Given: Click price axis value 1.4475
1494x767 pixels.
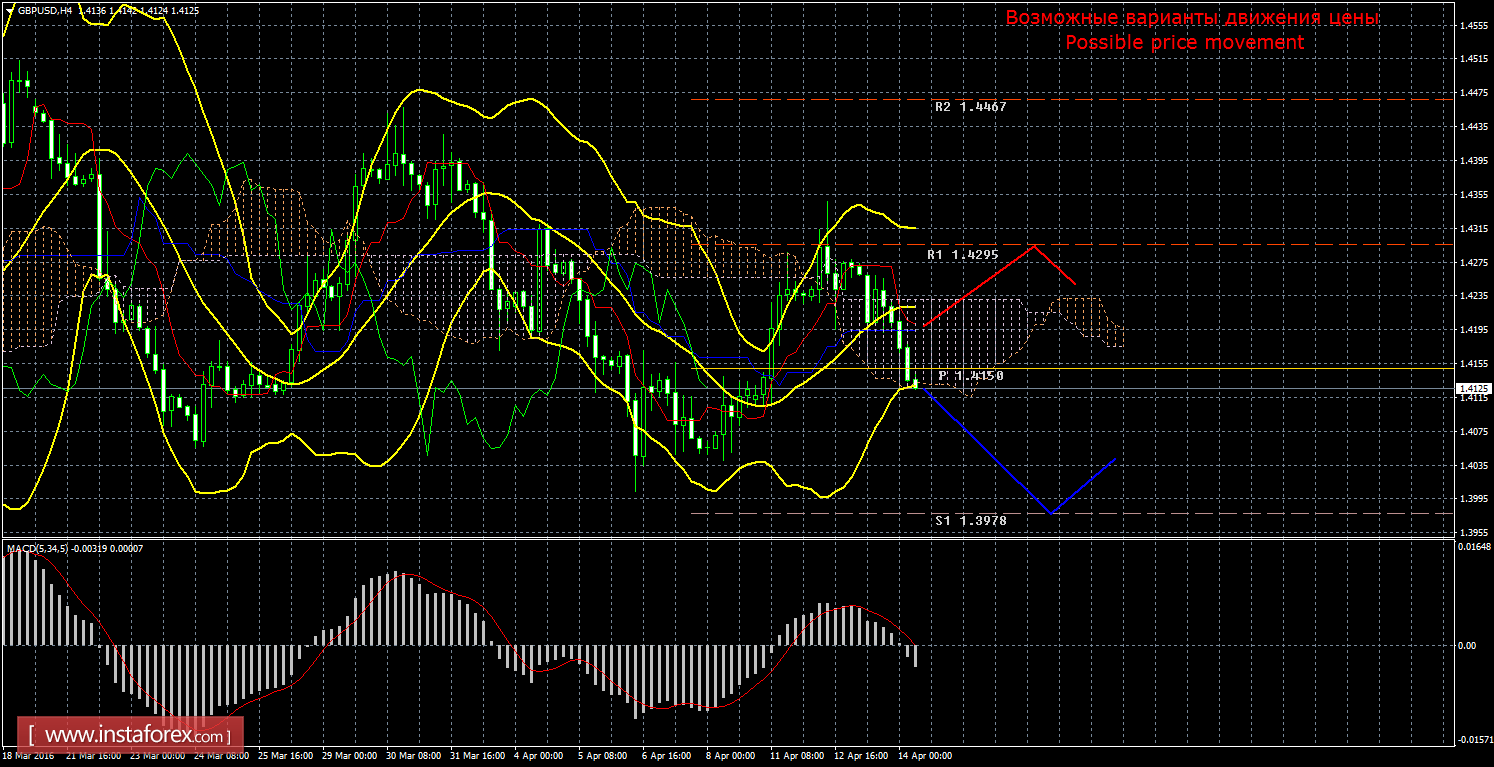Looking at the screenshot, I should pyautogui.click(x=1473, y=93).
